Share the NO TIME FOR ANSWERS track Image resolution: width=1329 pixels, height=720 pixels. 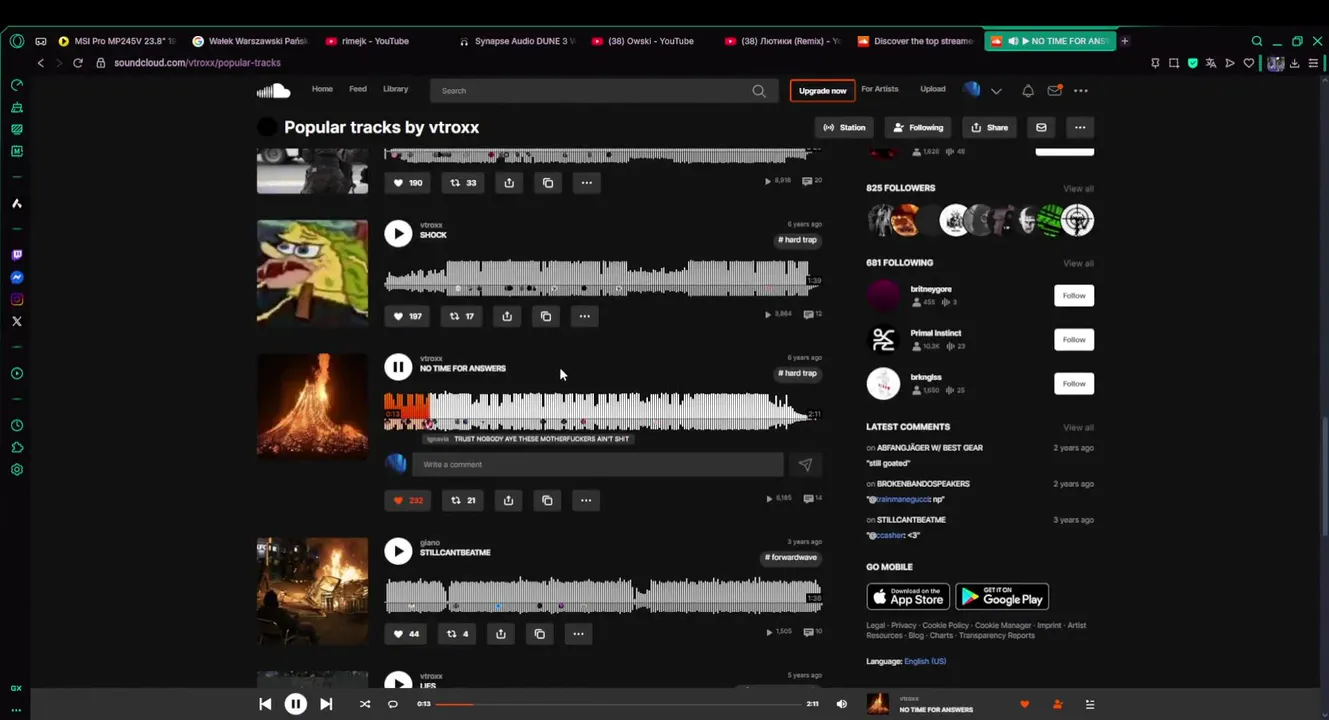[x=508, y=500]
